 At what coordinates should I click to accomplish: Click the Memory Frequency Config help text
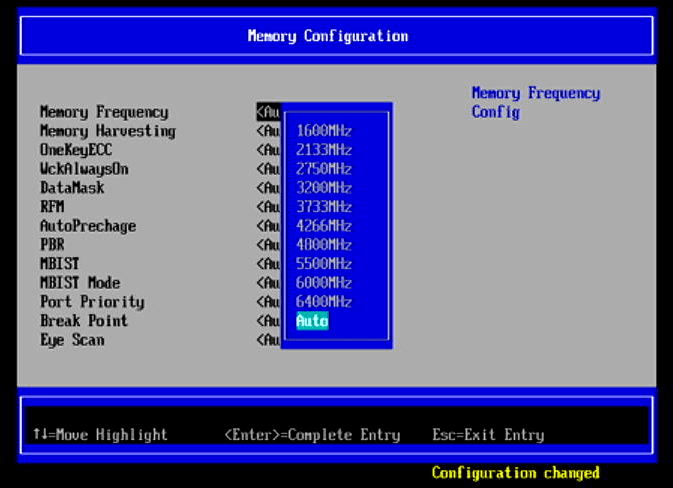coord(536,103)
